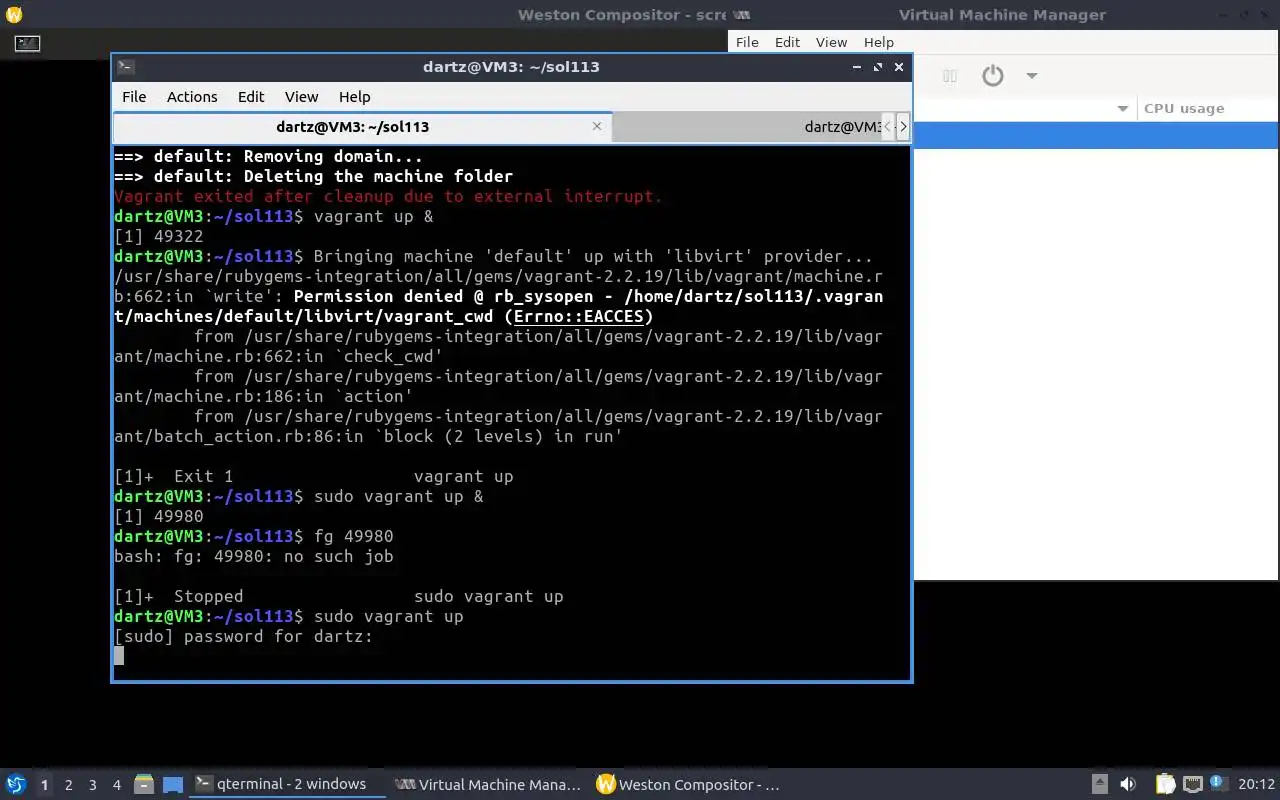Maximize the qterminal window
Viewport: 1280px width, 800px height.
click(x=877, y=67)
